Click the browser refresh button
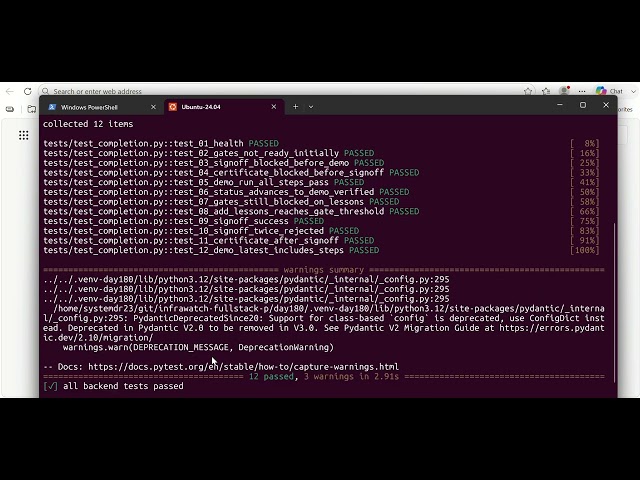Image resolution: width=640 pixels, height=480 pixels. click(27, 91)
